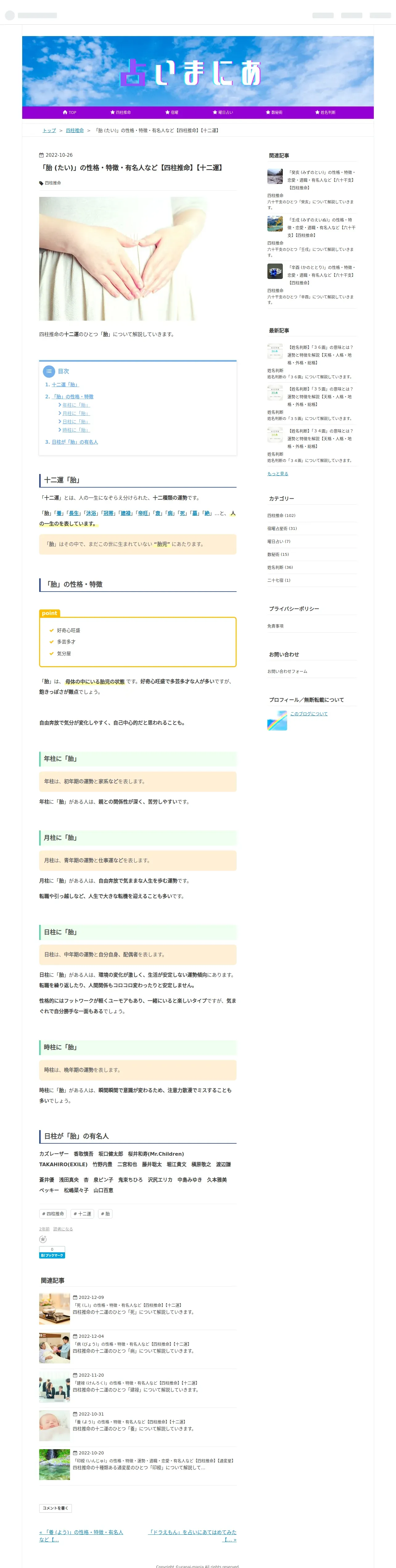The height and width of the screenshot is (1568, 396).
Task: Click the star icon beside 宿曜 in navigation
Action: click(x=167, y=113)
